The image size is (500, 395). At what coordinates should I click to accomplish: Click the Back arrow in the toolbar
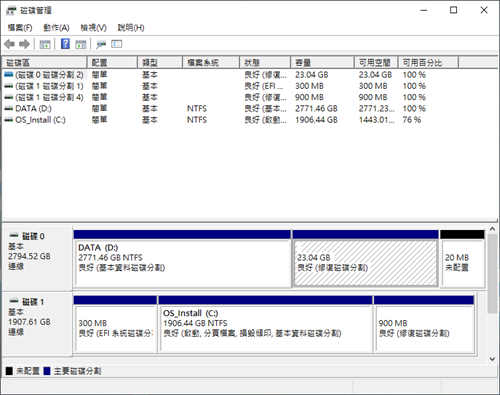10,44
